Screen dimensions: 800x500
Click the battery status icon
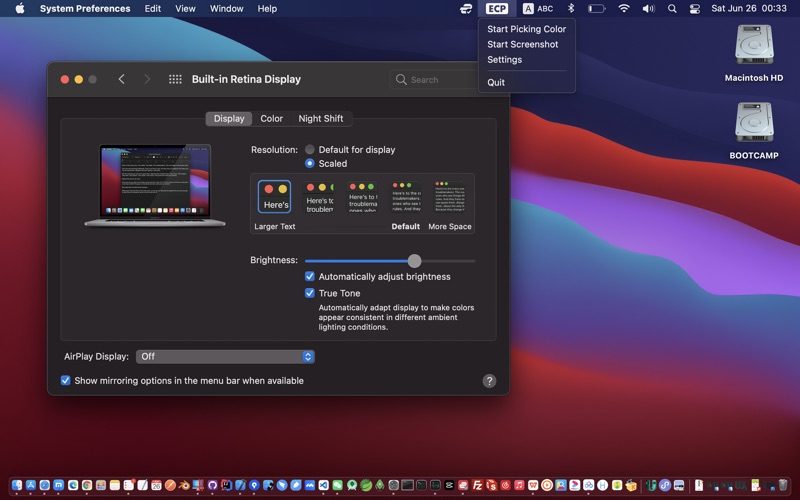(596, 8)
